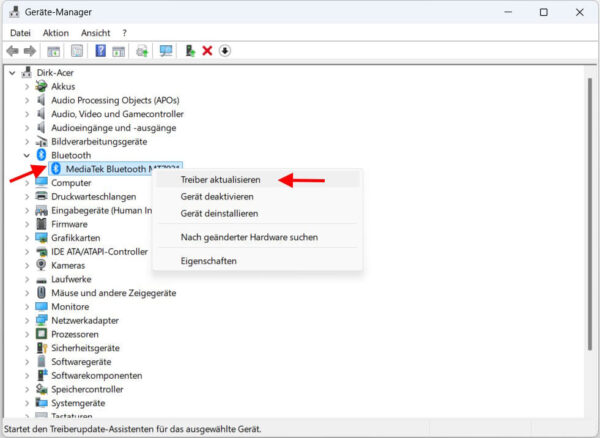Click the Druckwarteschlangen printer icon
Image resolution: width=600 pixels, height=438 pixels.
coord(41,196)
